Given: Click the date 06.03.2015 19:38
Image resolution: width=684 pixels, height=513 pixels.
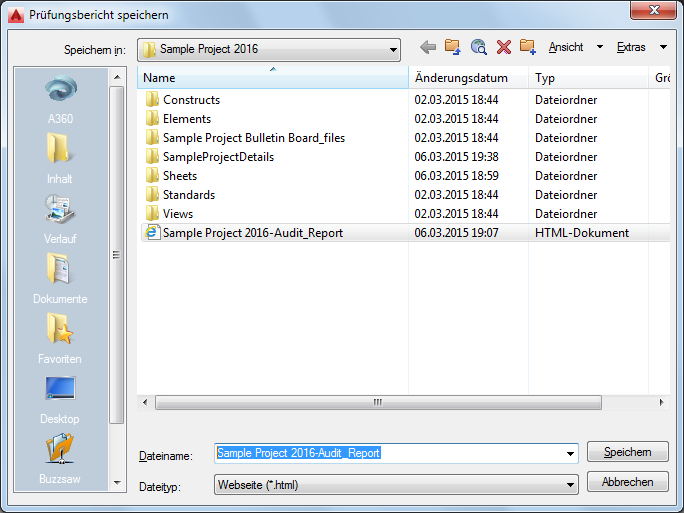Looking at the screenshot, I should tap(456, 157).
